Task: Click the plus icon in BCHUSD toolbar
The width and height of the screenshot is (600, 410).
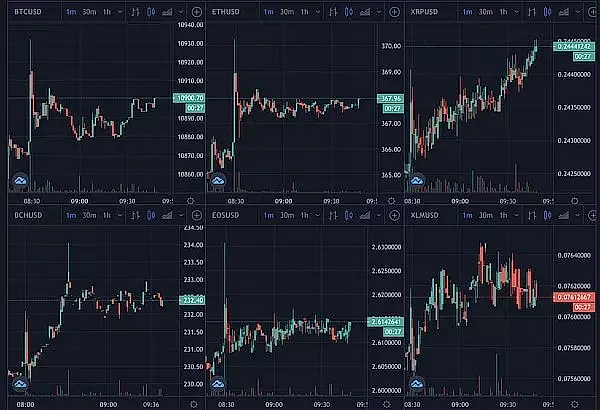Action: pyautogui.click(x=197, y=216)
